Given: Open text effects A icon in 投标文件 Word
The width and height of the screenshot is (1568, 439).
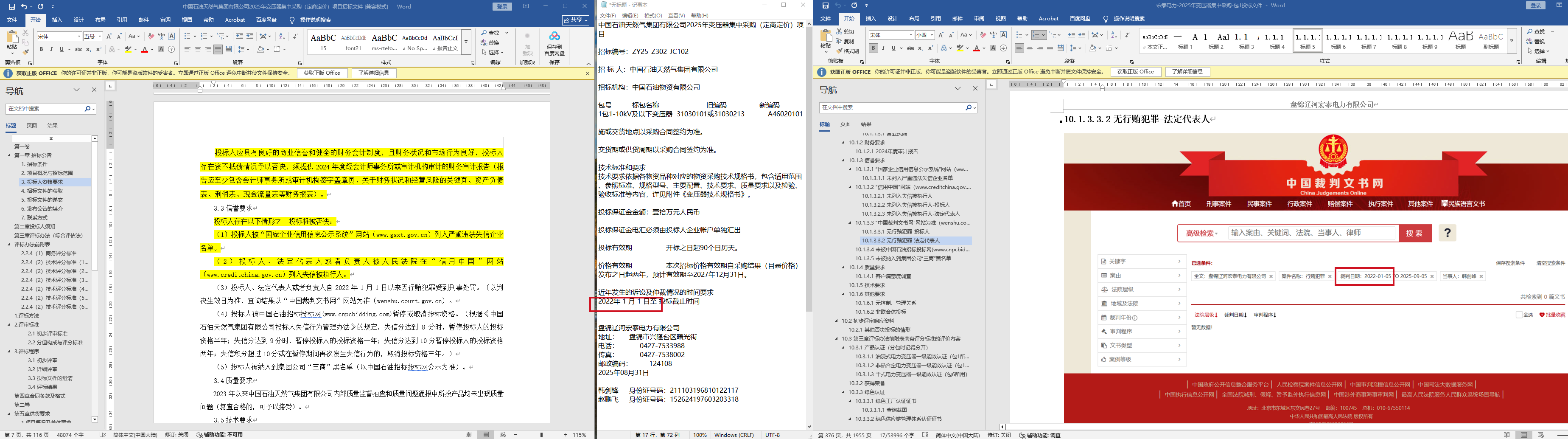Looking at the screenshot, I should (945, 48).
